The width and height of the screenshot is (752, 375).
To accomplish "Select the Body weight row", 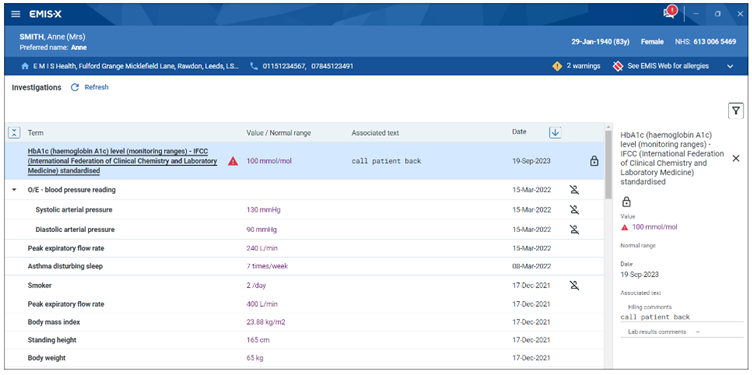I will pyautogui.click(x=305, y=358).
